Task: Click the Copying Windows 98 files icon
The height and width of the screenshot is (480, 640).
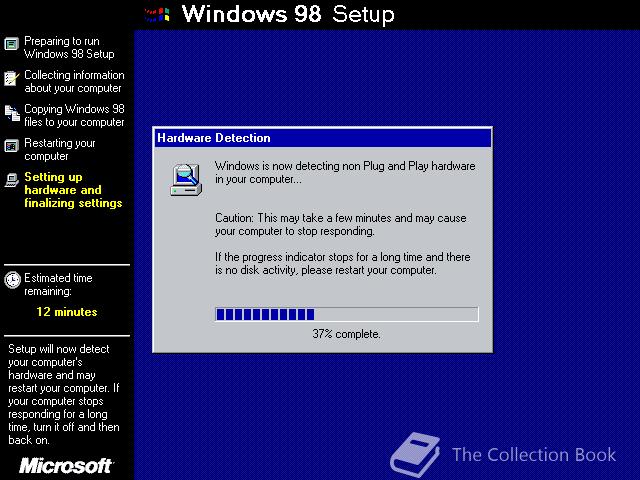Action: click(x=12, y=113)
